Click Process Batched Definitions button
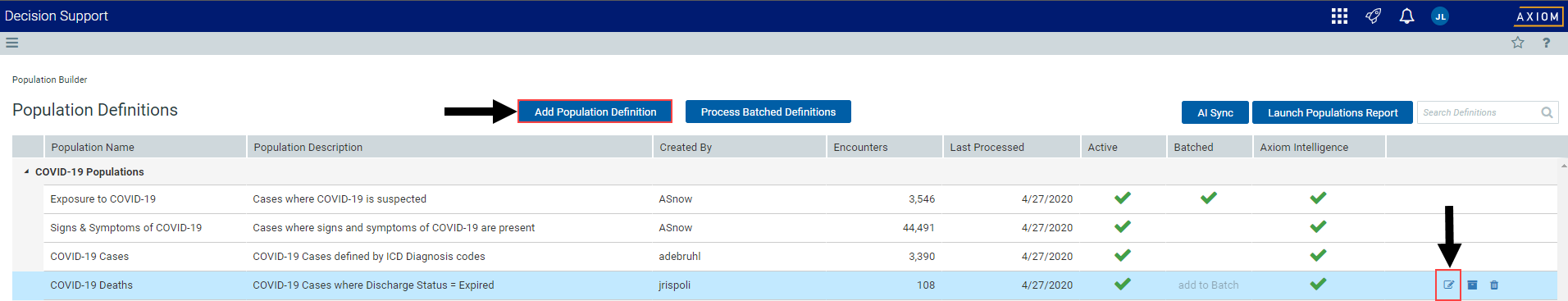The height and width of the screenshot is (301, 1568). click(768, 112)
